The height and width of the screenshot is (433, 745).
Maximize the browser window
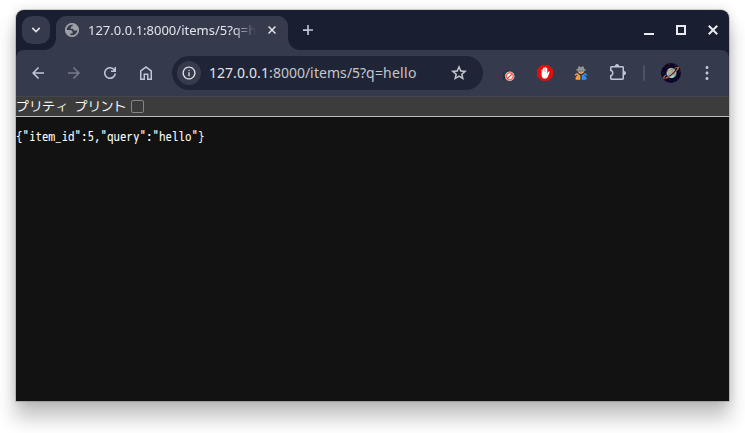point(680,30)
